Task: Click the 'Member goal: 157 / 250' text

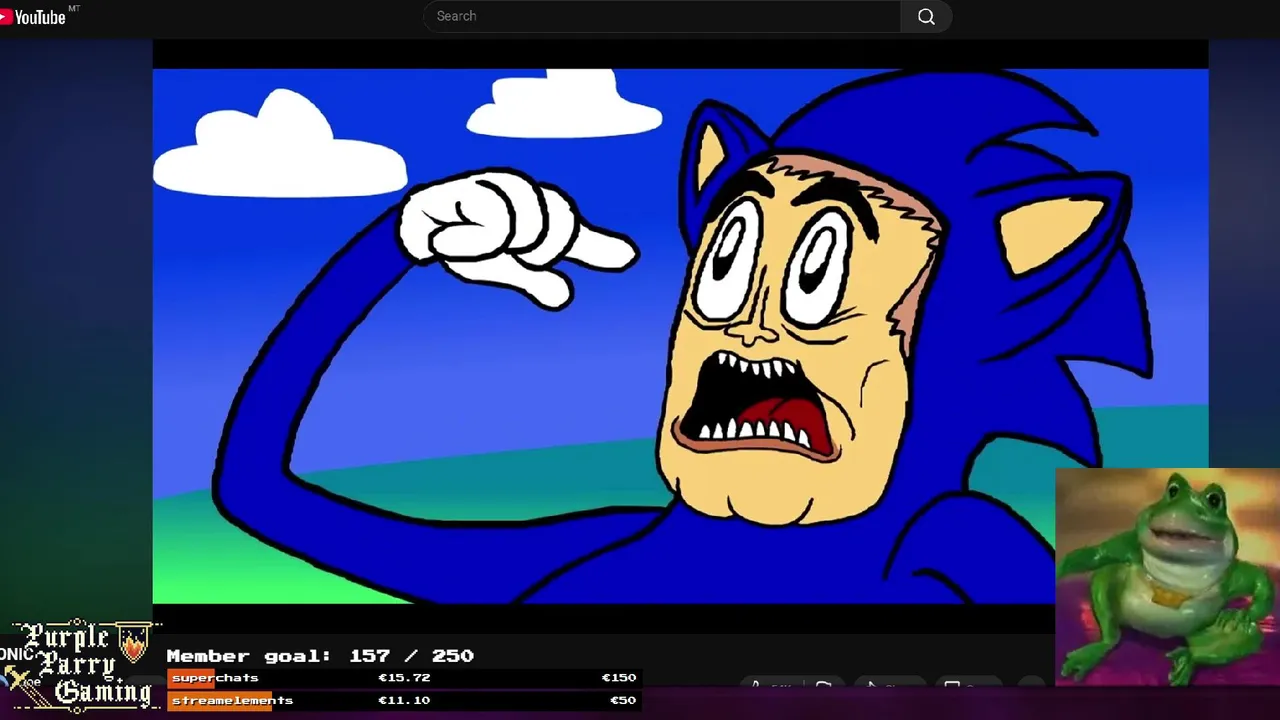Action: (320, 656)
